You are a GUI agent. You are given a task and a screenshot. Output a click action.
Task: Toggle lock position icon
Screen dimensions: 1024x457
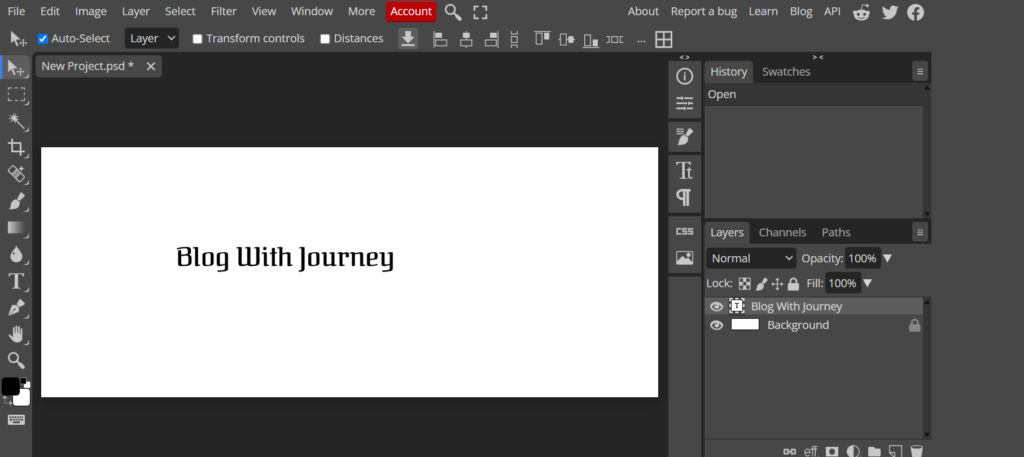coord(777,284)
